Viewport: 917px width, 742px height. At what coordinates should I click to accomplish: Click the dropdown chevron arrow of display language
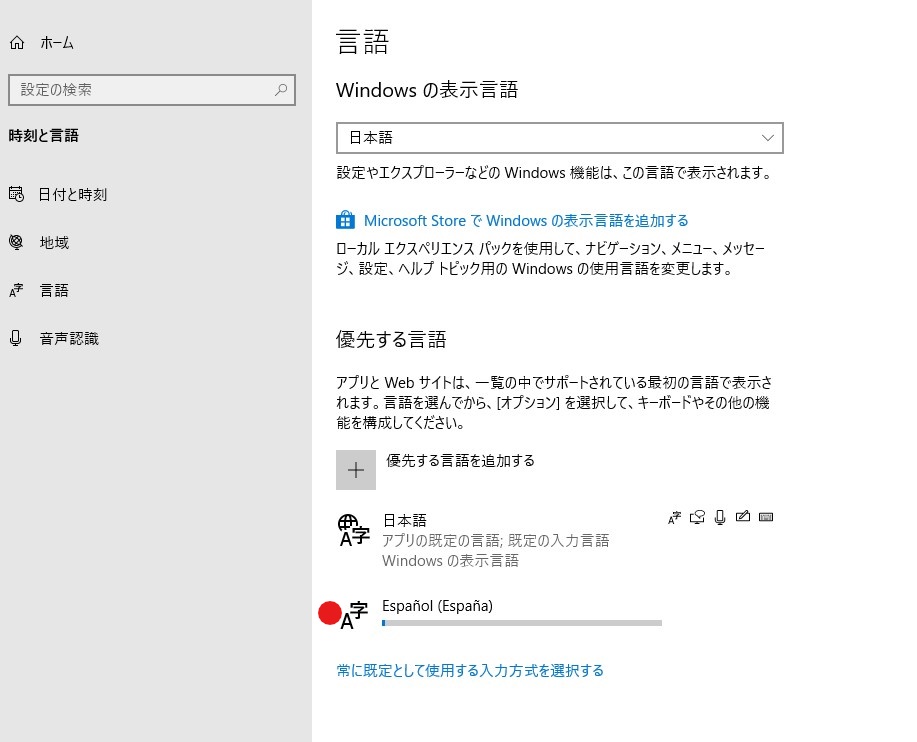[767, 138]
